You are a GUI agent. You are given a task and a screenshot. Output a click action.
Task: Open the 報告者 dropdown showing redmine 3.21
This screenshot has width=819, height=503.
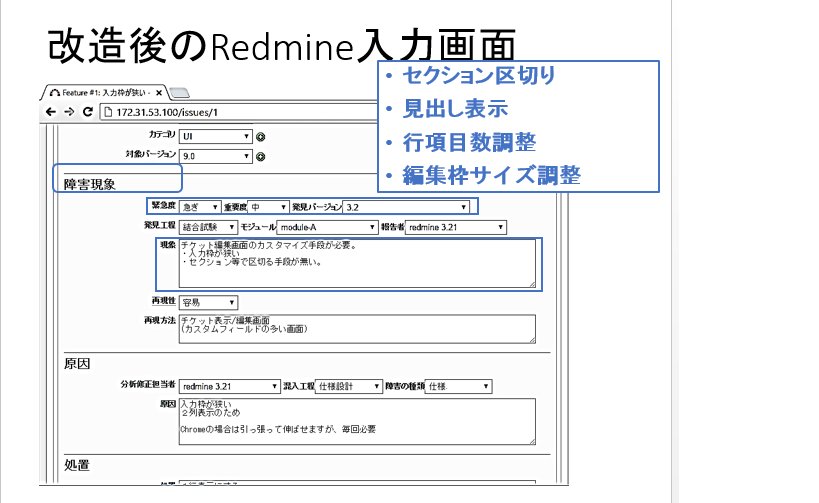[455, 227]
